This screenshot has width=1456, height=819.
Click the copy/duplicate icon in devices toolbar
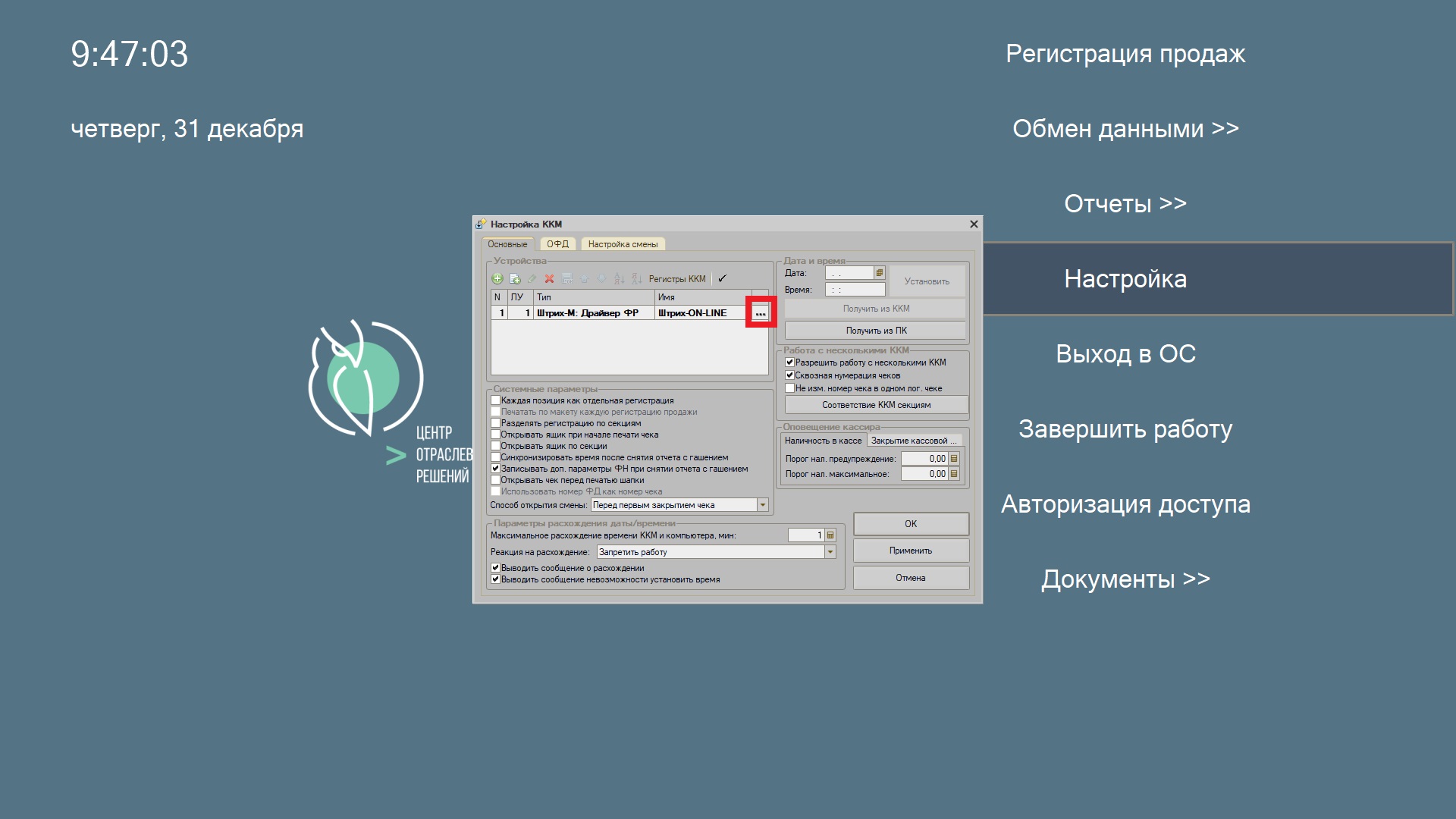point(511,278)
